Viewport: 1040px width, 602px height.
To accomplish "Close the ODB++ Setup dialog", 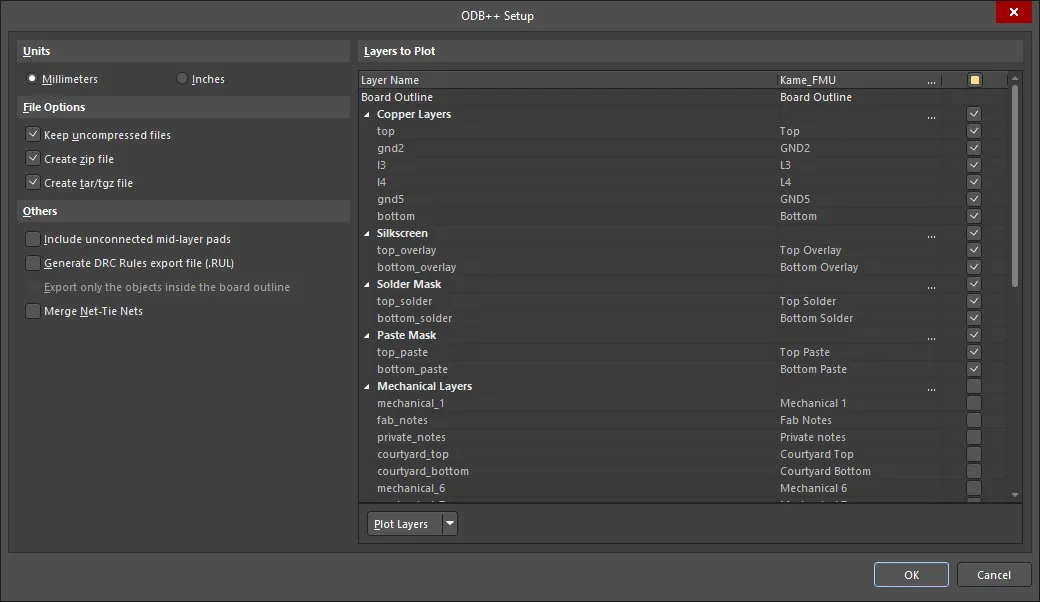I will coord(1013,12).
